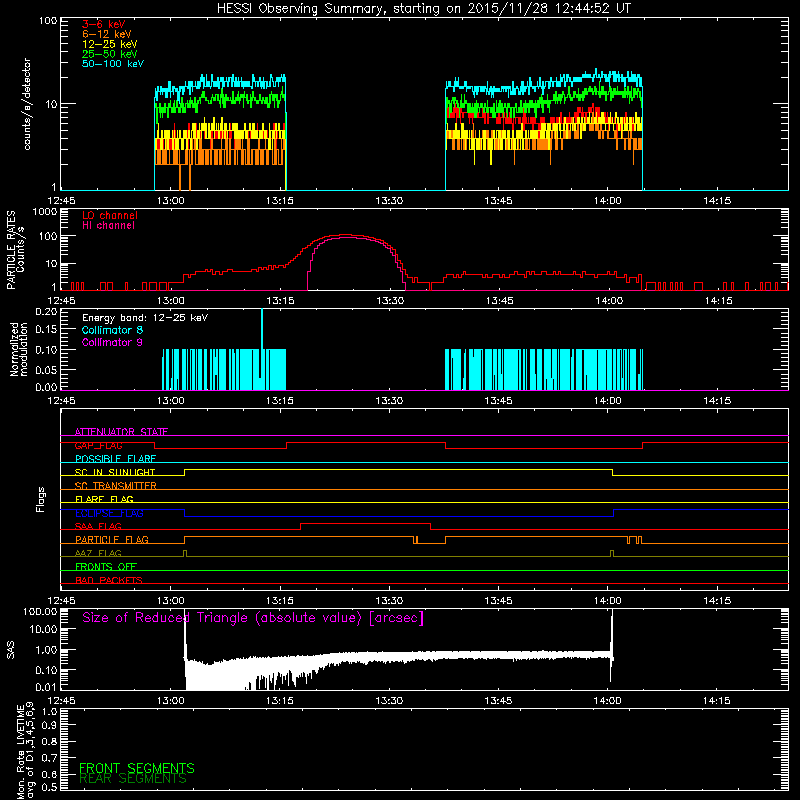Click the 14:15 tick under the counts panel
The width and height of the screenshot is (800, 800).
tap(717, 201)
